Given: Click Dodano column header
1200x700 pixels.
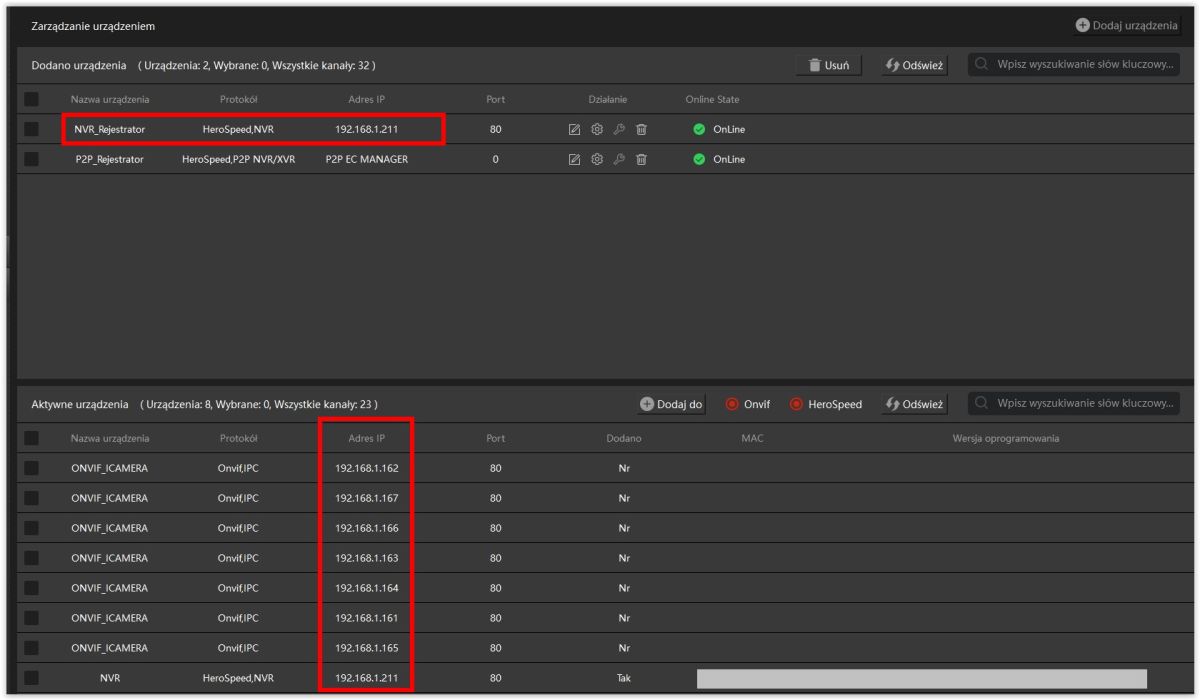Looking at the screenshot, I should (x=623, y=438).
